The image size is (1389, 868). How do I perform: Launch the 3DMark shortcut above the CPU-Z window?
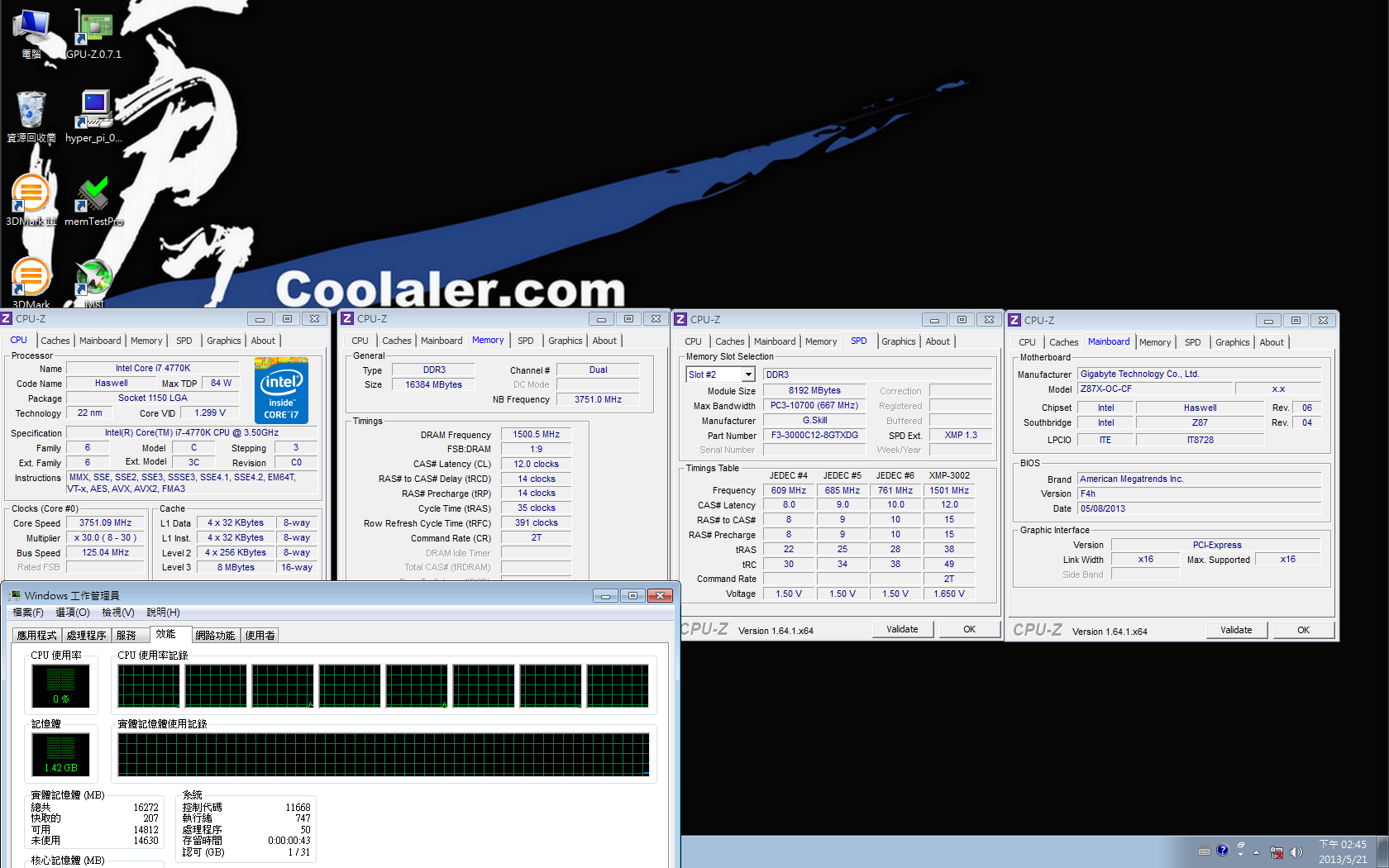click(x=31, y=283)
